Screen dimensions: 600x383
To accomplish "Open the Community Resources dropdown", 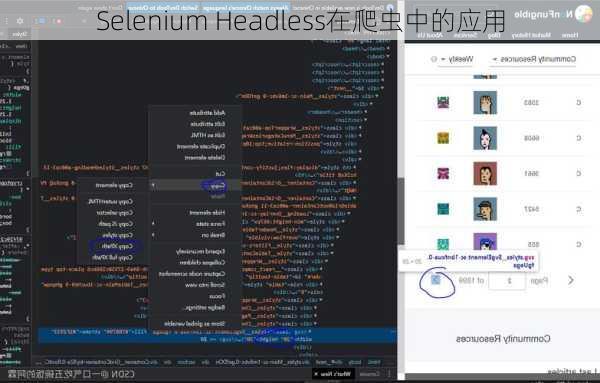I will click(534, 59).
